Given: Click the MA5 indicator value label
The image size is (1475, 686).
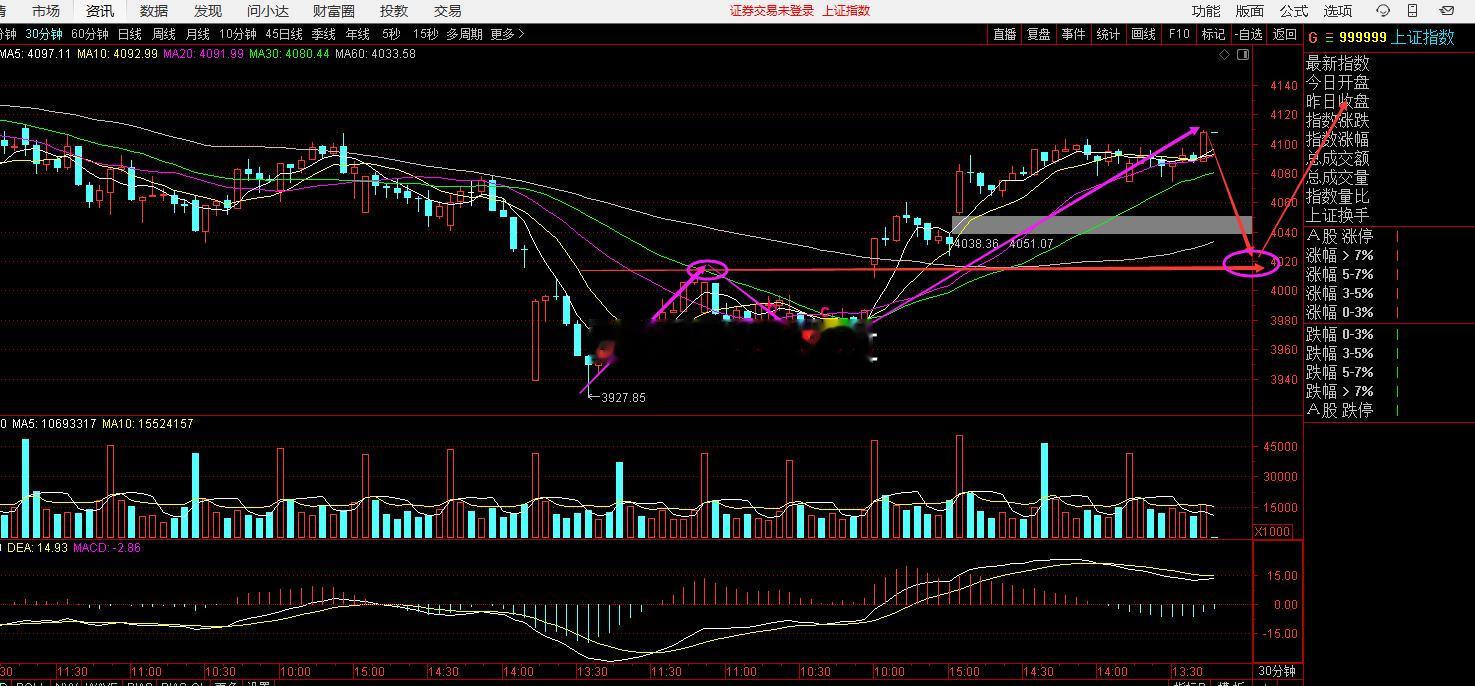Looking at the screenshot, I should coord(36,54).
